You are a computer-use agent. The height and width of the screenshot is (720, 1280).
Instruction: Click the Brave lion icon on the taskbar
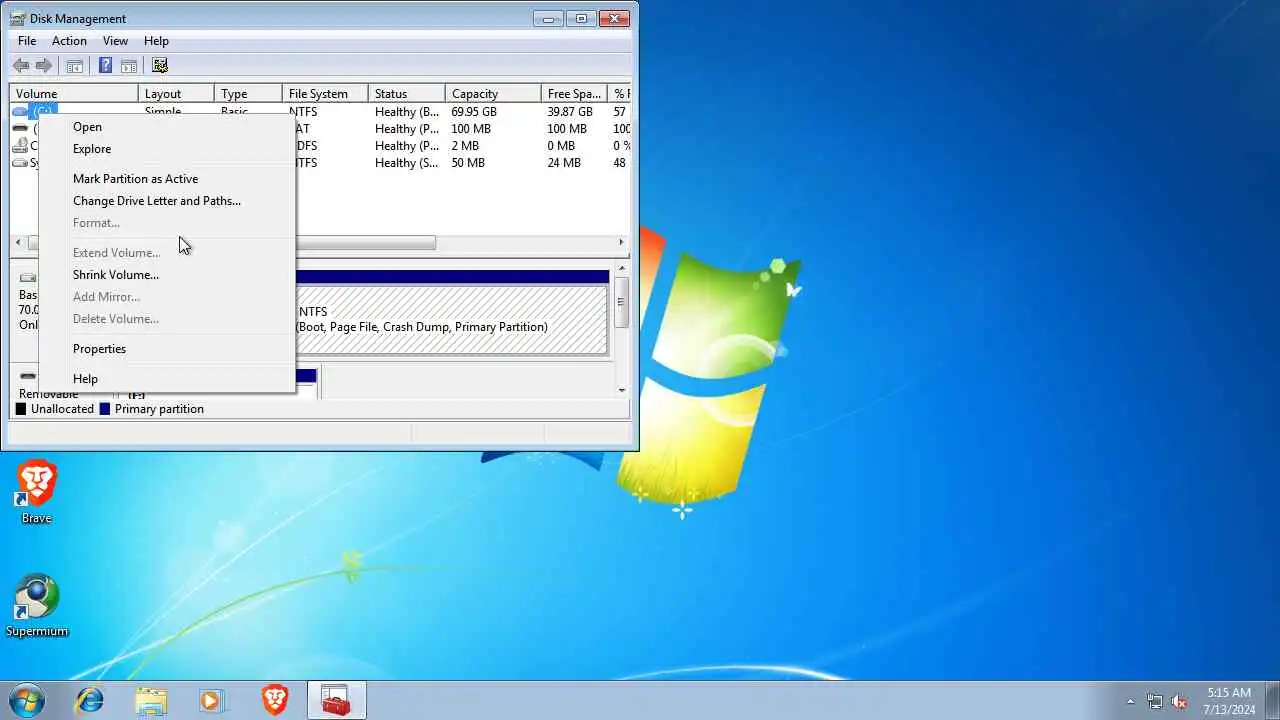click(x=275, y=700)
